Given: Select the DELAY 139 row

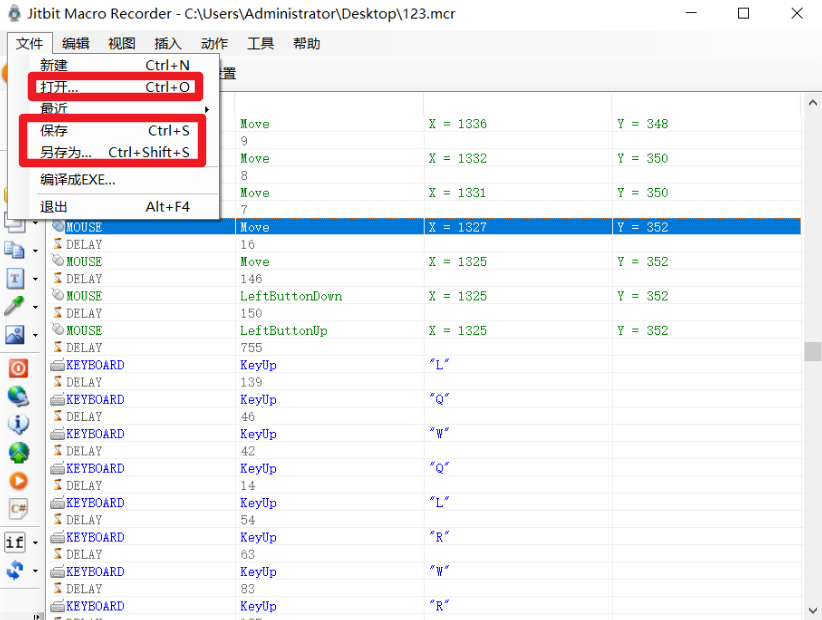Looking at the screenshot, I should click(424, 382).
